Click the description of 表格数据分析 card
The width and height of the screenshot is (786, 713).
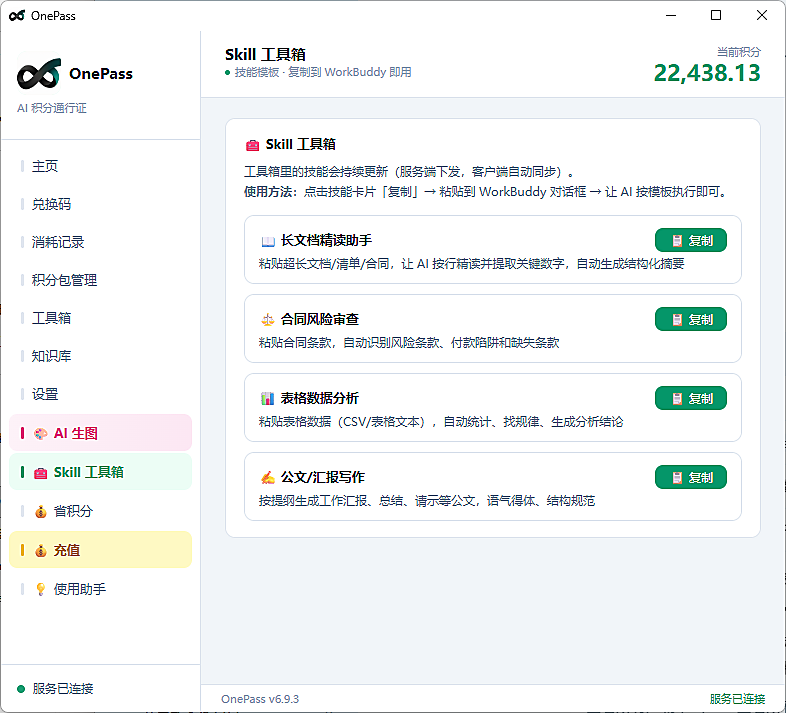click(x=441, y=422)
